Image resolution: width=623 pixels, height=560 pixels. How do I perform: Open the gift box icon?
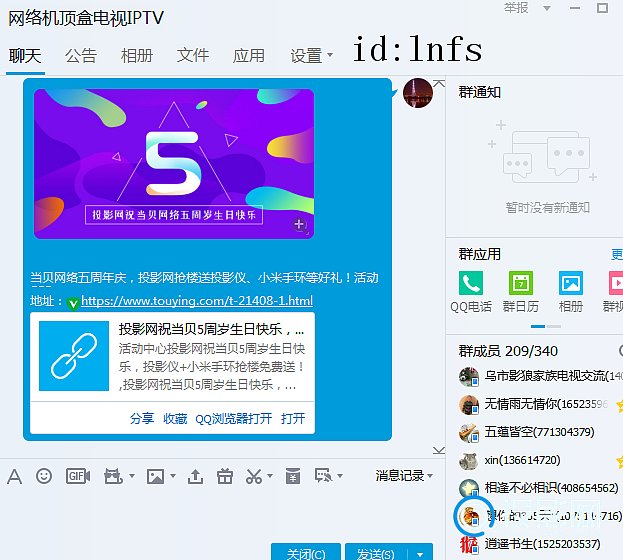pos(225,476)
